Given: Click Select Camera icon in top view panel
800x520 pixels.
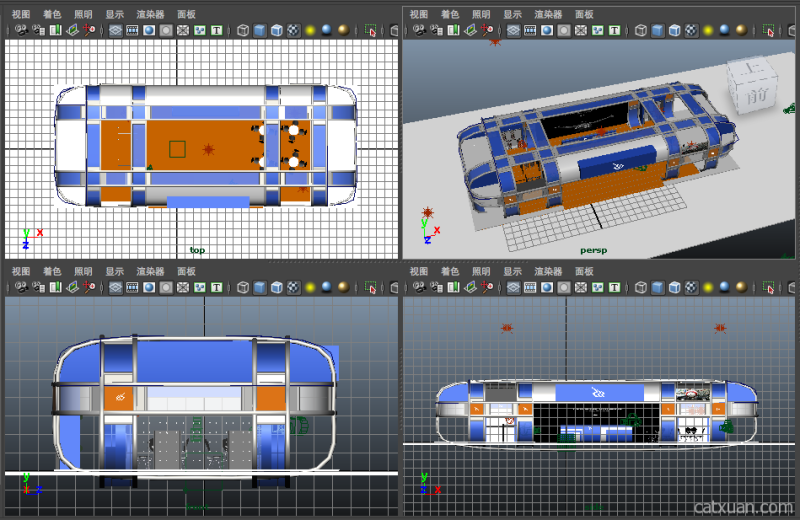Looking at the screenshot, I should (x=22, y=30).
